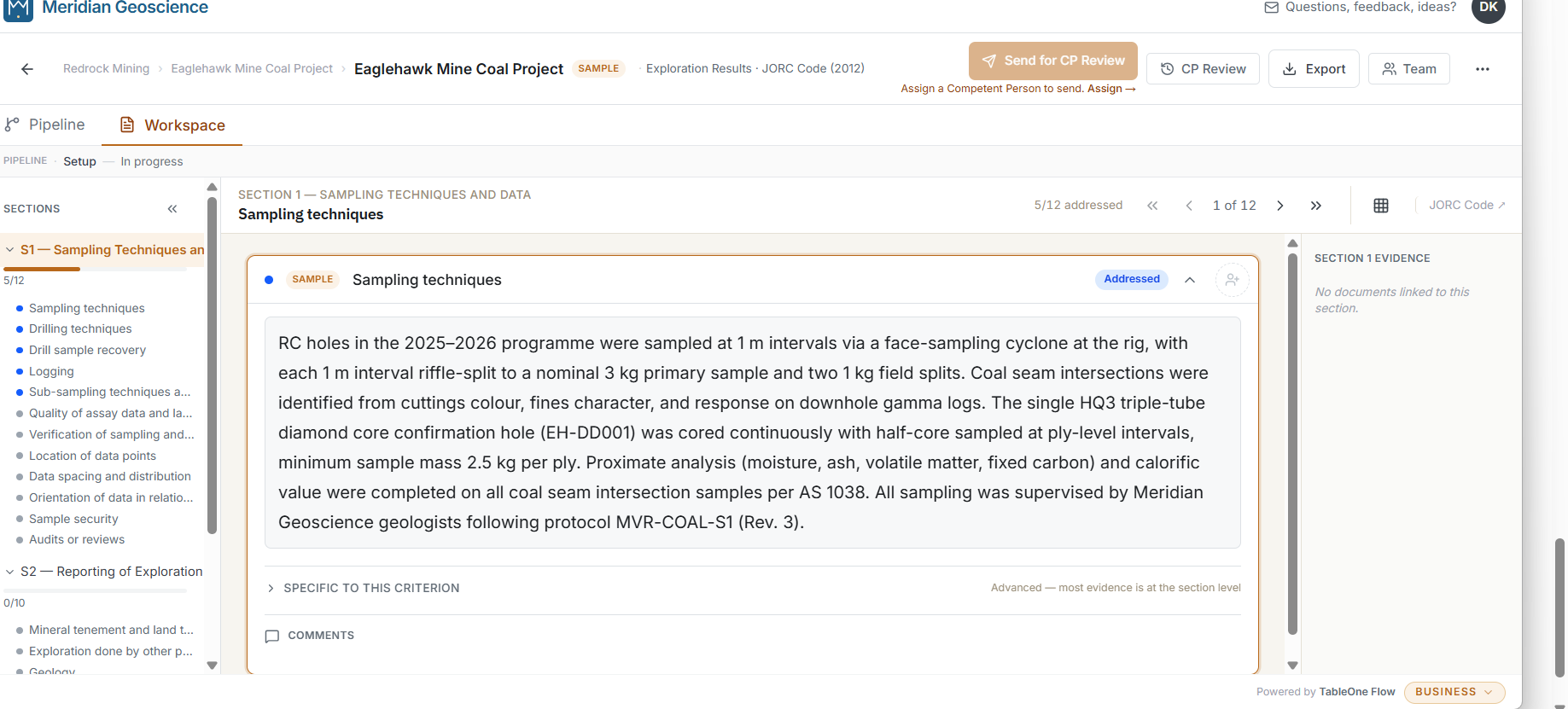The width and height of the screenshot is (1568, 709).
Task: Select Exploration done by other parties
Action: [x=111, y=652]
